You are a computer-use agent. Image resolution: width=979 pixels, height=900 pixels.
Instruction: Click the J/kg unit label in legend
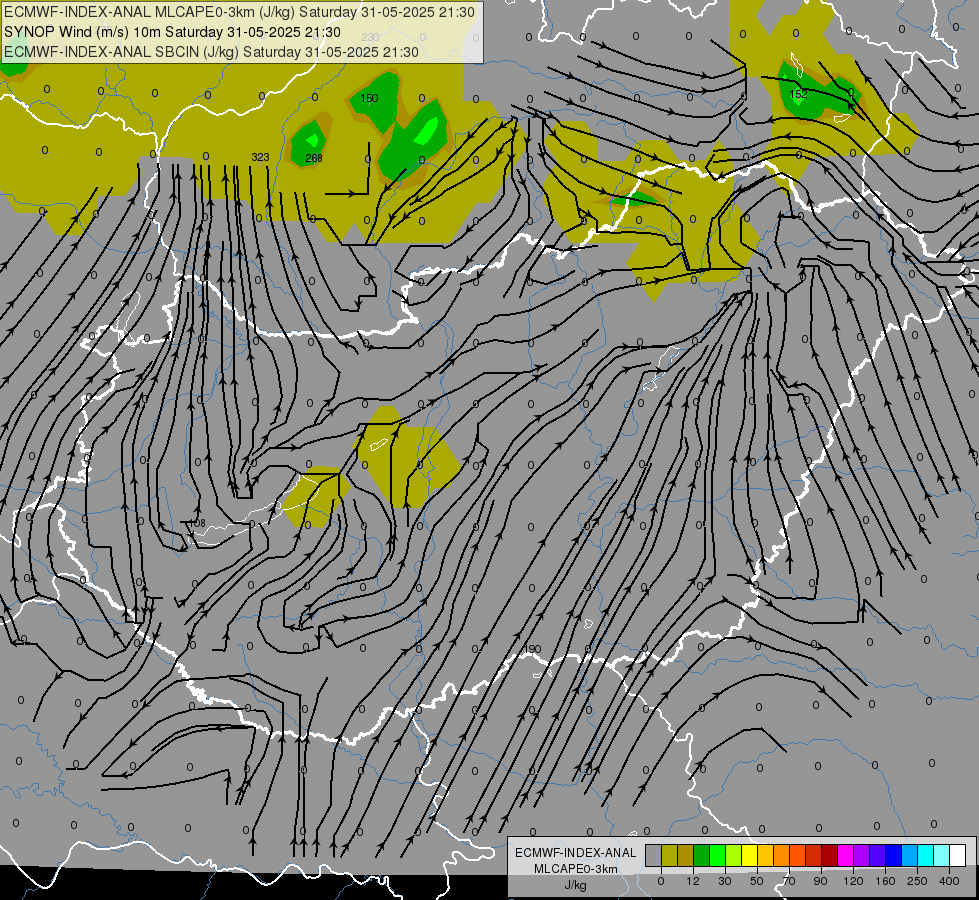coord(575,885)
